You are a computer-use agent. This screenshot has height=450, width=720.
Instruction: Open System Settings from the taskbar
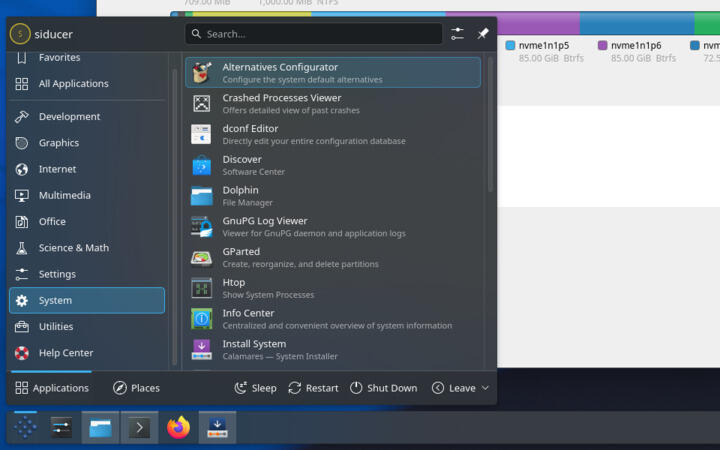pos(61,428)
